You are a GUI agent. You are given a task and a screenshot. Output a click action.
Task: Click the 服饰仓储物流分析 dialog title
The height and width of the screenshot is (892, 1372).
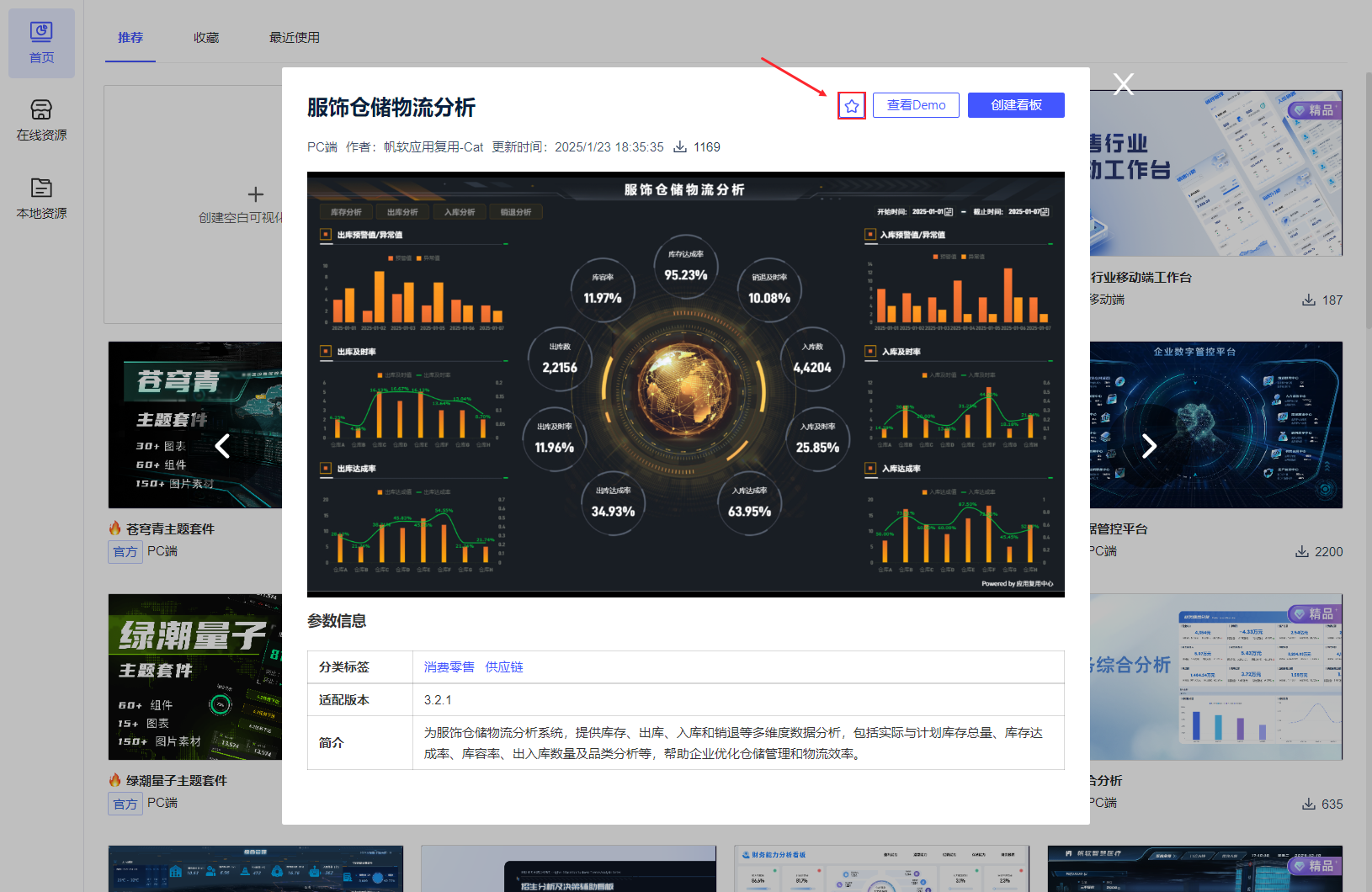pos(391,108)
